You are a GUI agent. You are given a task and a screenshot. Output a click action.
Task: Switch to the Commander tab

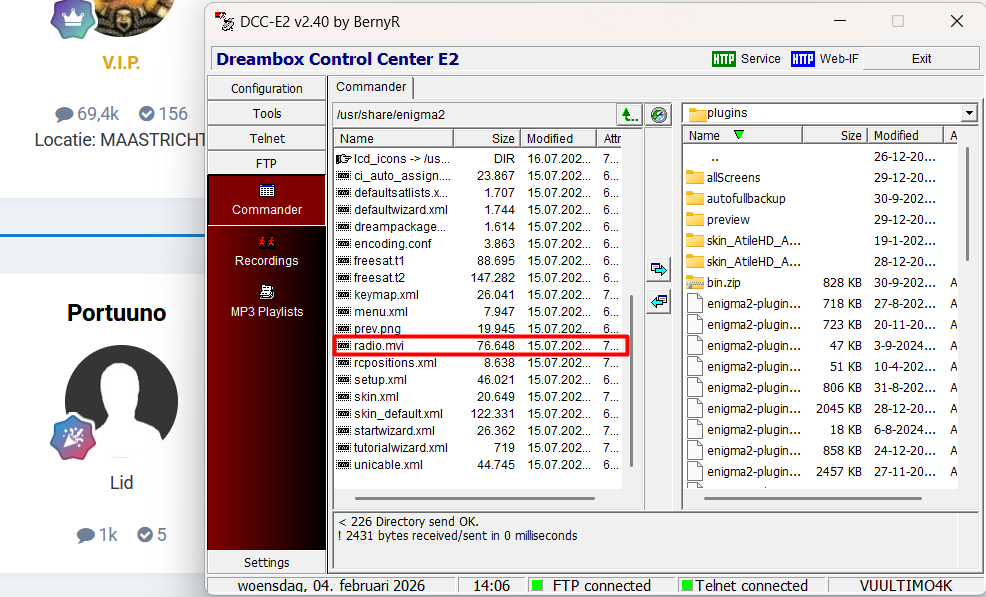point(371,87)
